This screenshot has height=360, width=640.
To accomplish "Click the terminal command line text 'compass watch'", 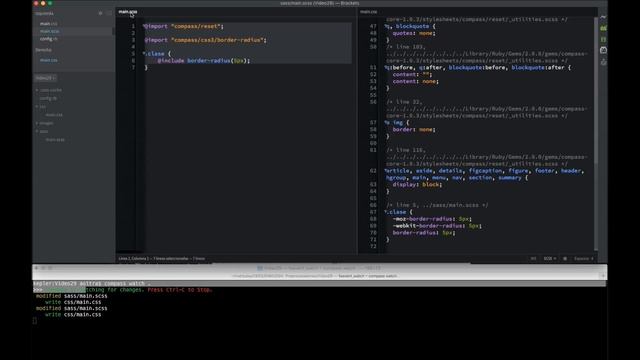I will tap(124, 283).
